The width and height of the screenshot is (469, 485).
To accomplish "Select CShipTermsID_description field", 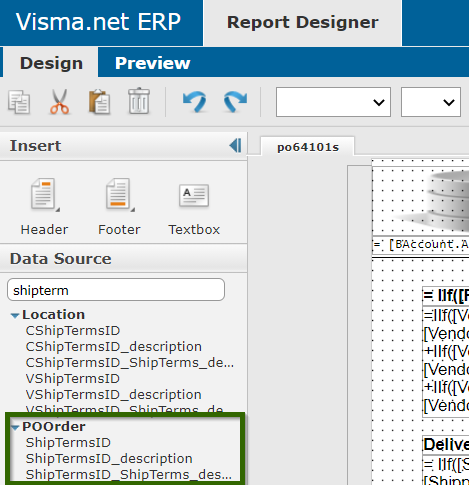I will 114,347.
